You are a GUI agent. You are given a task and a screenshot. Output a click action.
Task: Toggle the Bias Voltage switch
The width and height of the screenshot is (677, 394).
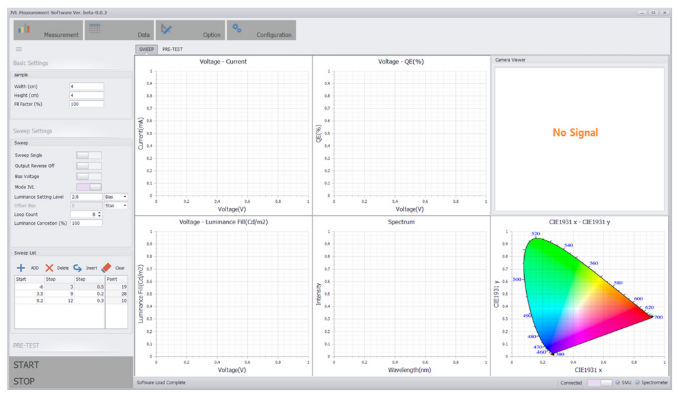pos(89,176)
